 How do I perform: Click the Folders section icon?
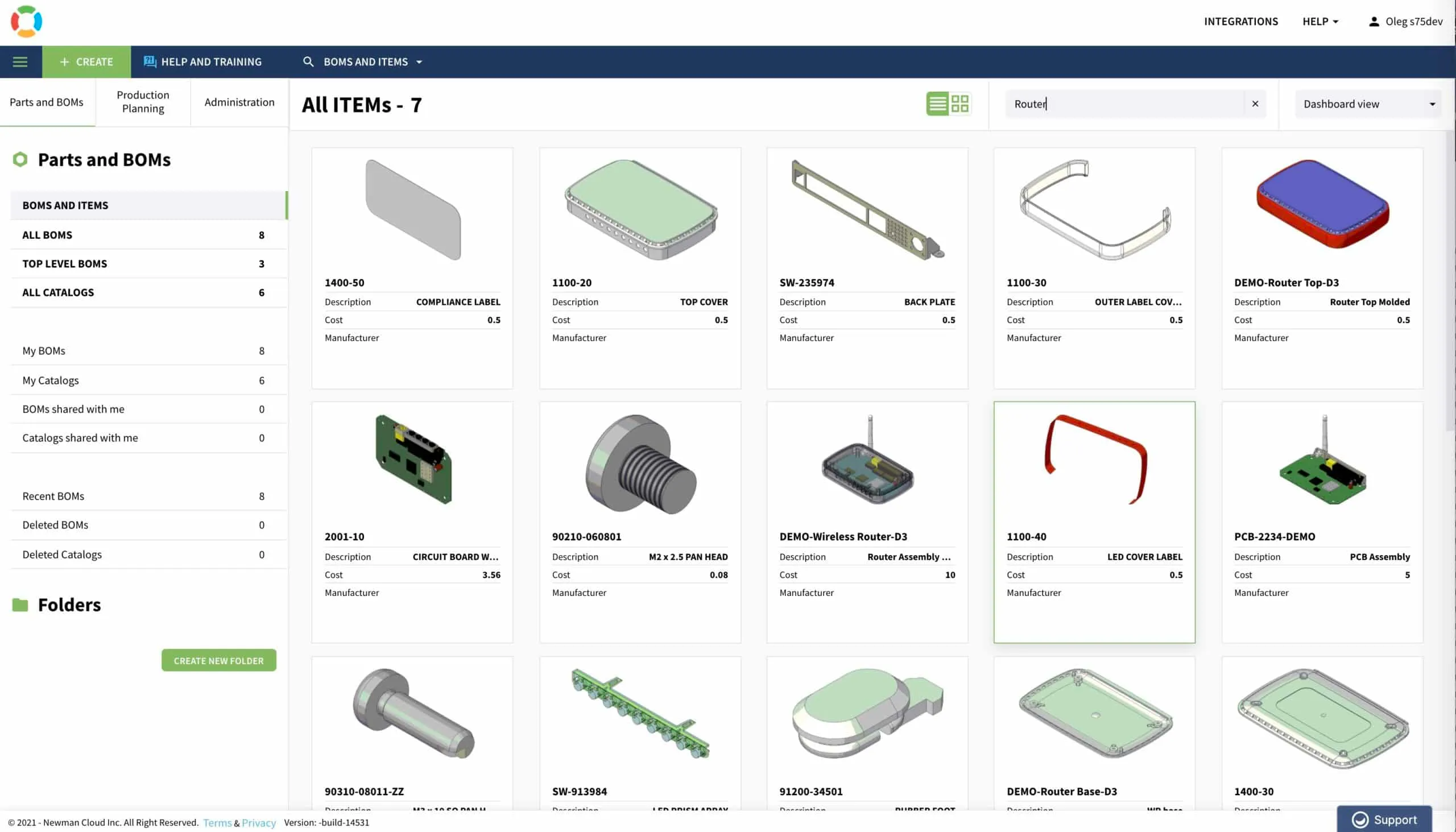pyautogui.click(x=20, y=604)
